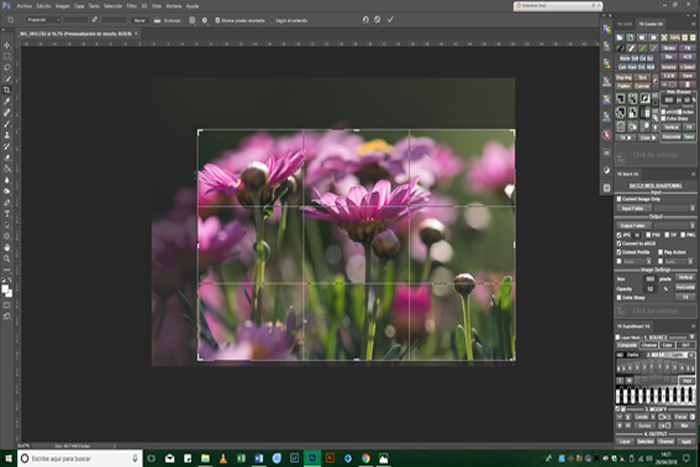Image resolution: width=700 pixels, height=467 pixels.
Task: Select the Zoom magnifier tool
Action: [x=7, y=258]
